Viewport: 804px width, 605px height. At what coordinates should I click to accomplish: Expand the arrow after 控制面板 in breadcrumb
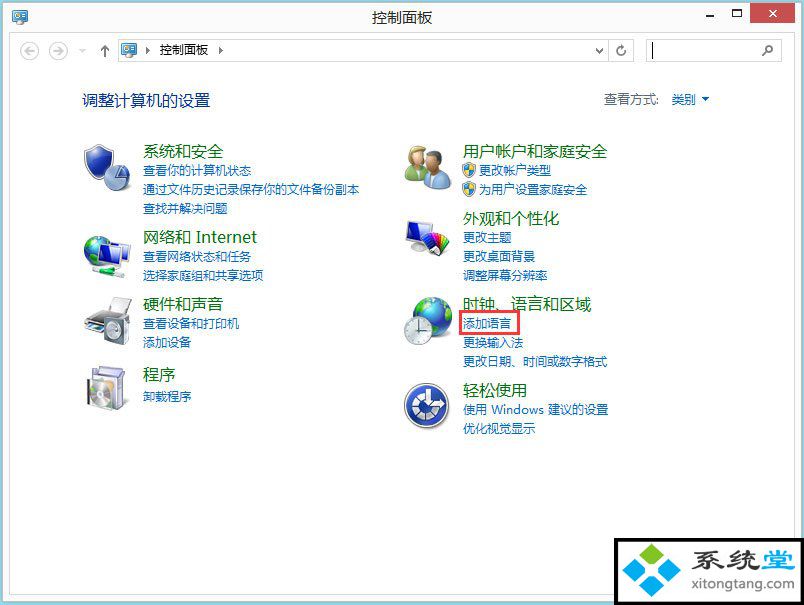click(220, 50)
